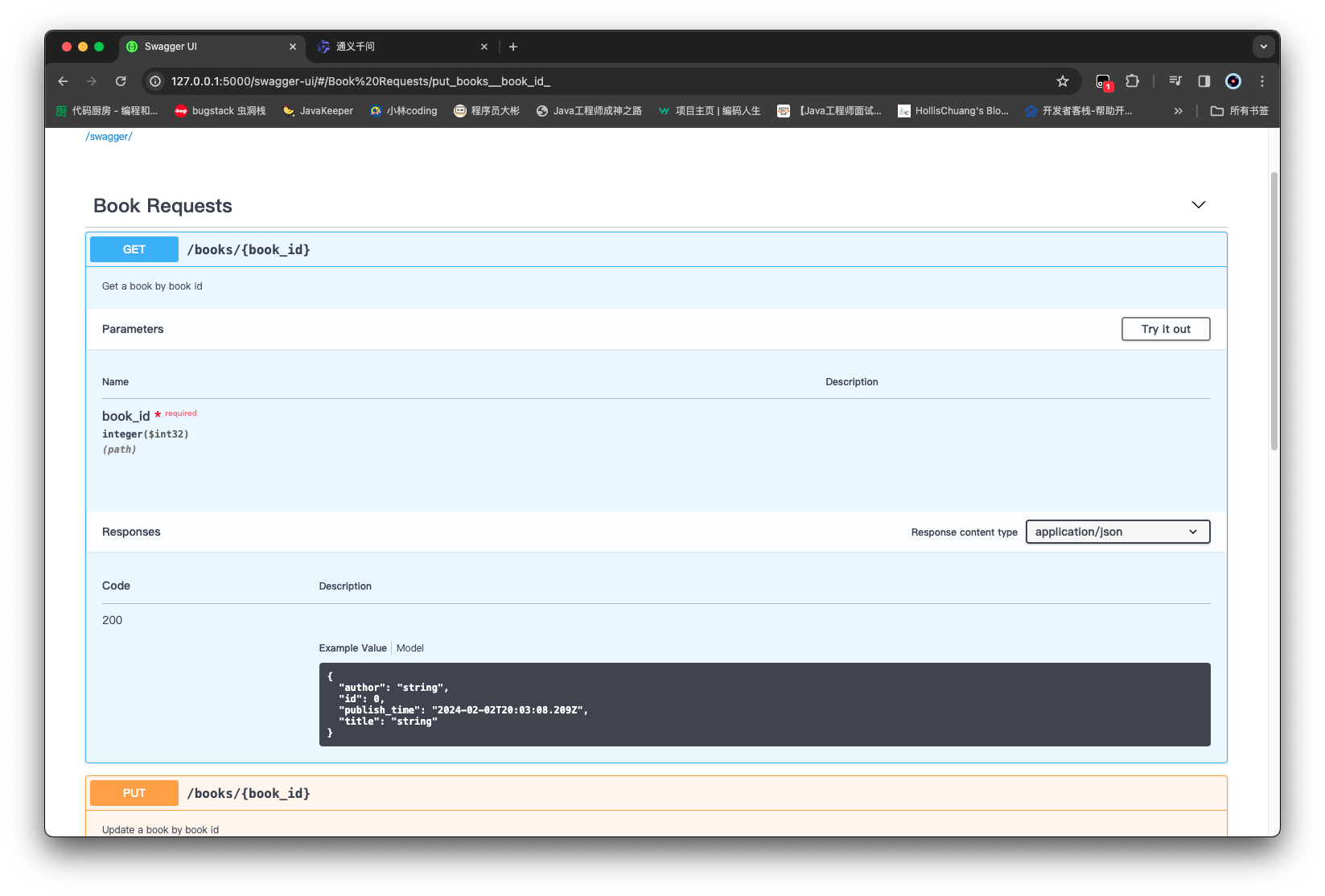Click the book_id parameter name
The width and height of the screenshot is (1325, 896).
[x=126, y=416]
